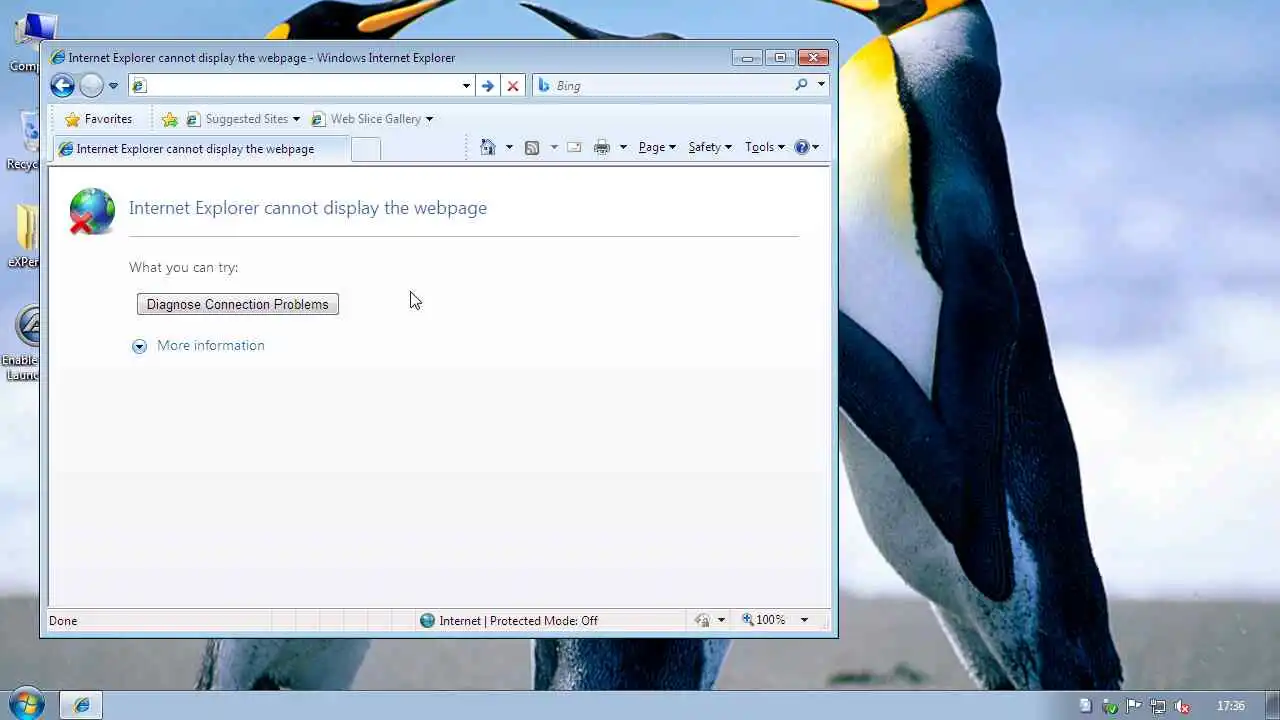Open the Help question mark menu
Screen dimensions: 1280x720
[806, 147]
